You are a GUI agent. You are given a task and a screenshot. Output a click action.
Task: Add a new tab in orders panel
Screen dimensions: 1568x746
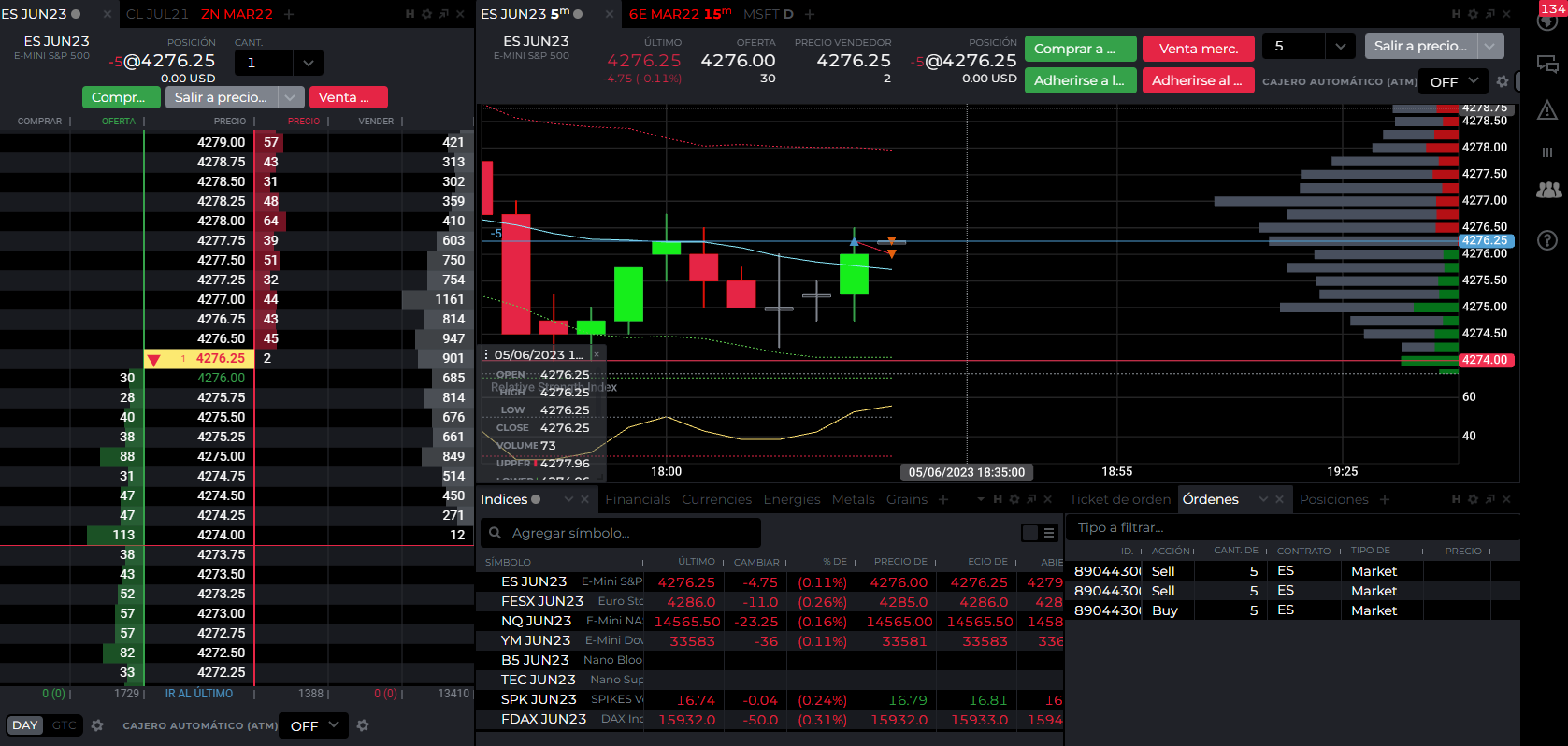click(x=1385, y=499)
